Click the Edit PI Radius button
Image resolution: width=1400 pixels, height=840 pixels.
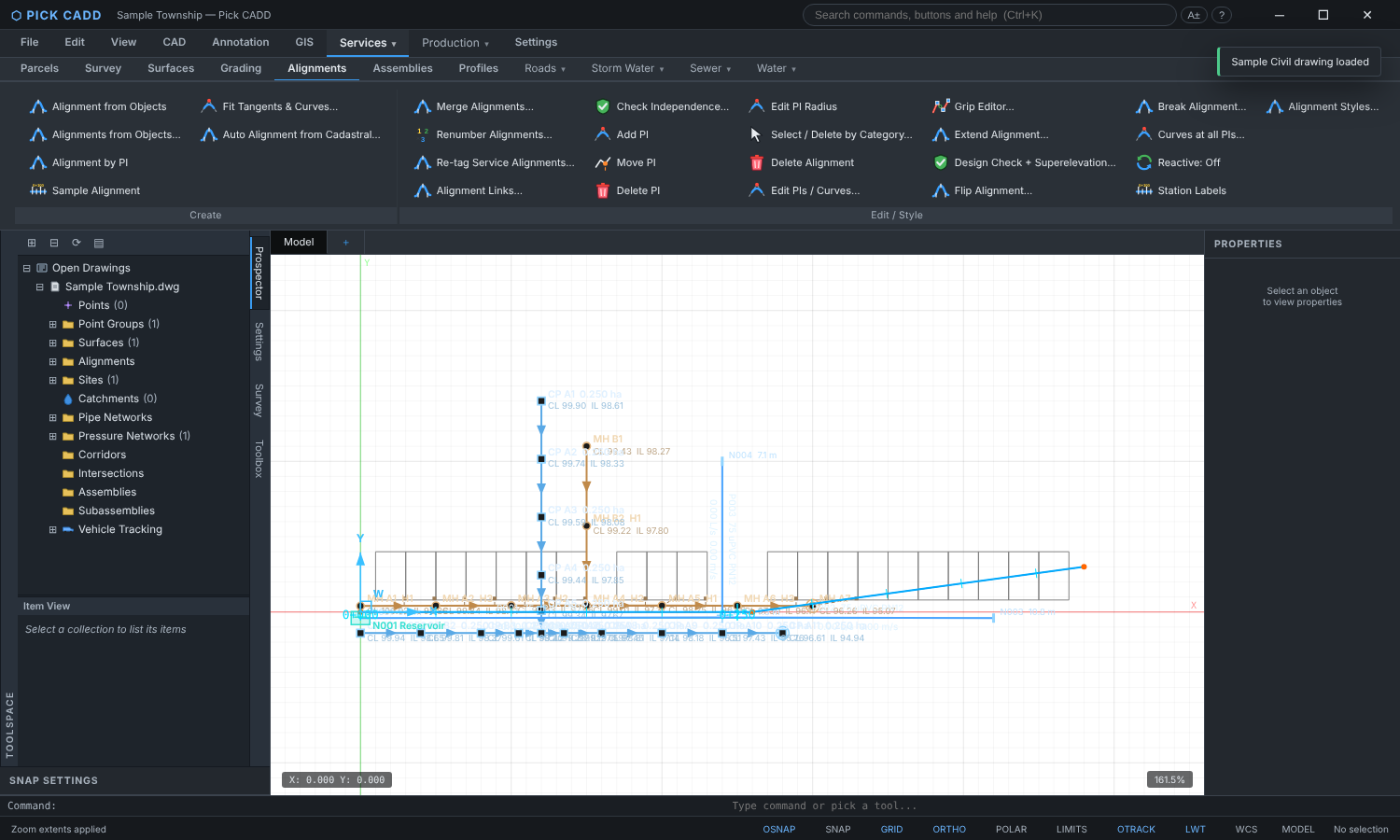coord(793,106)
